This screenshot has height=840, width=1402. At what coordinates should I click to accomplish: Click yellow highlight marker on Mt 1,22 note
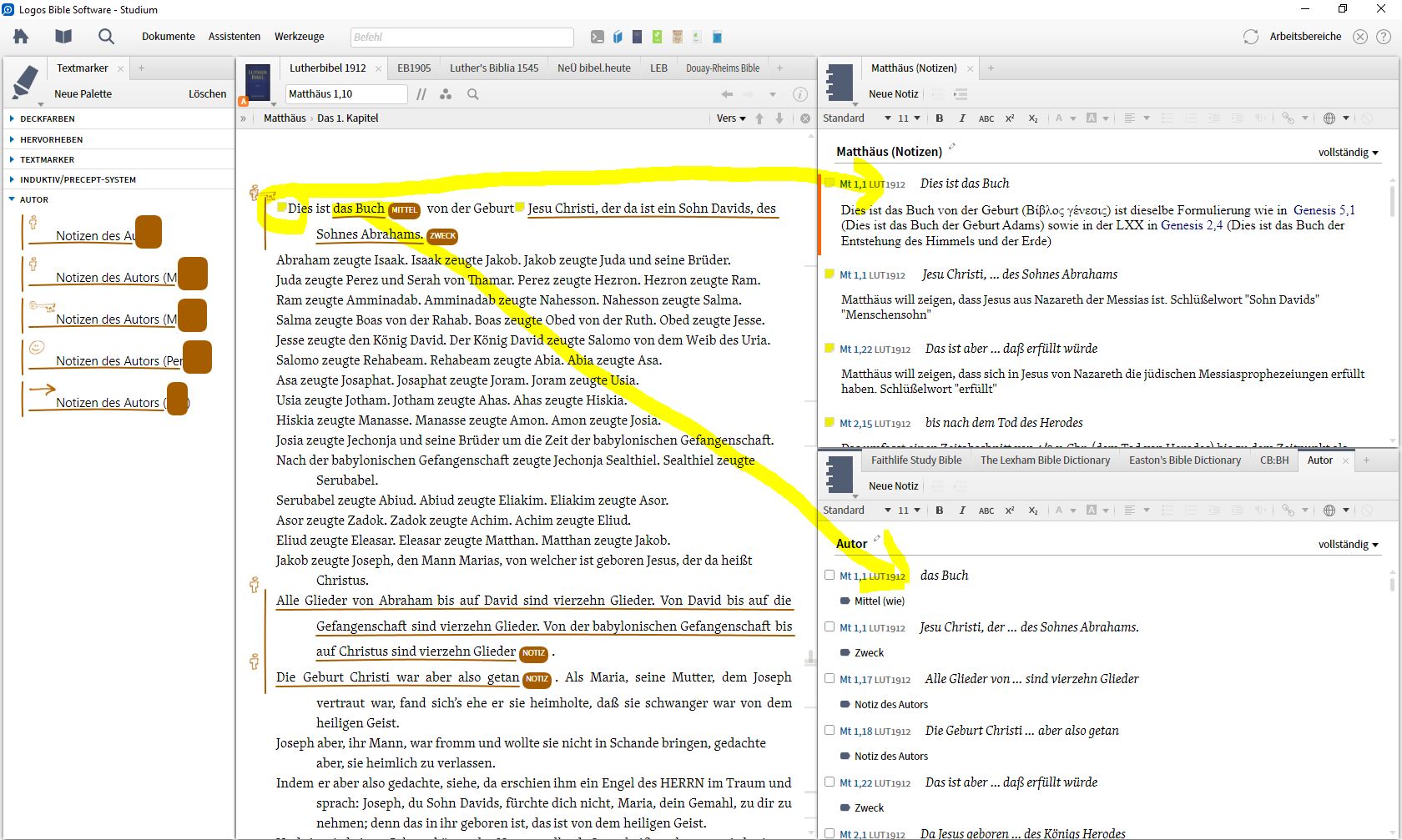click(830, 349)
